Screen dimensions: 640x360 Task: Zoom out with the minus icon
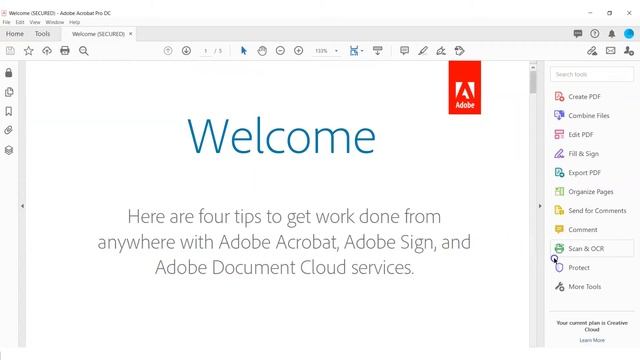coord(280,51)
